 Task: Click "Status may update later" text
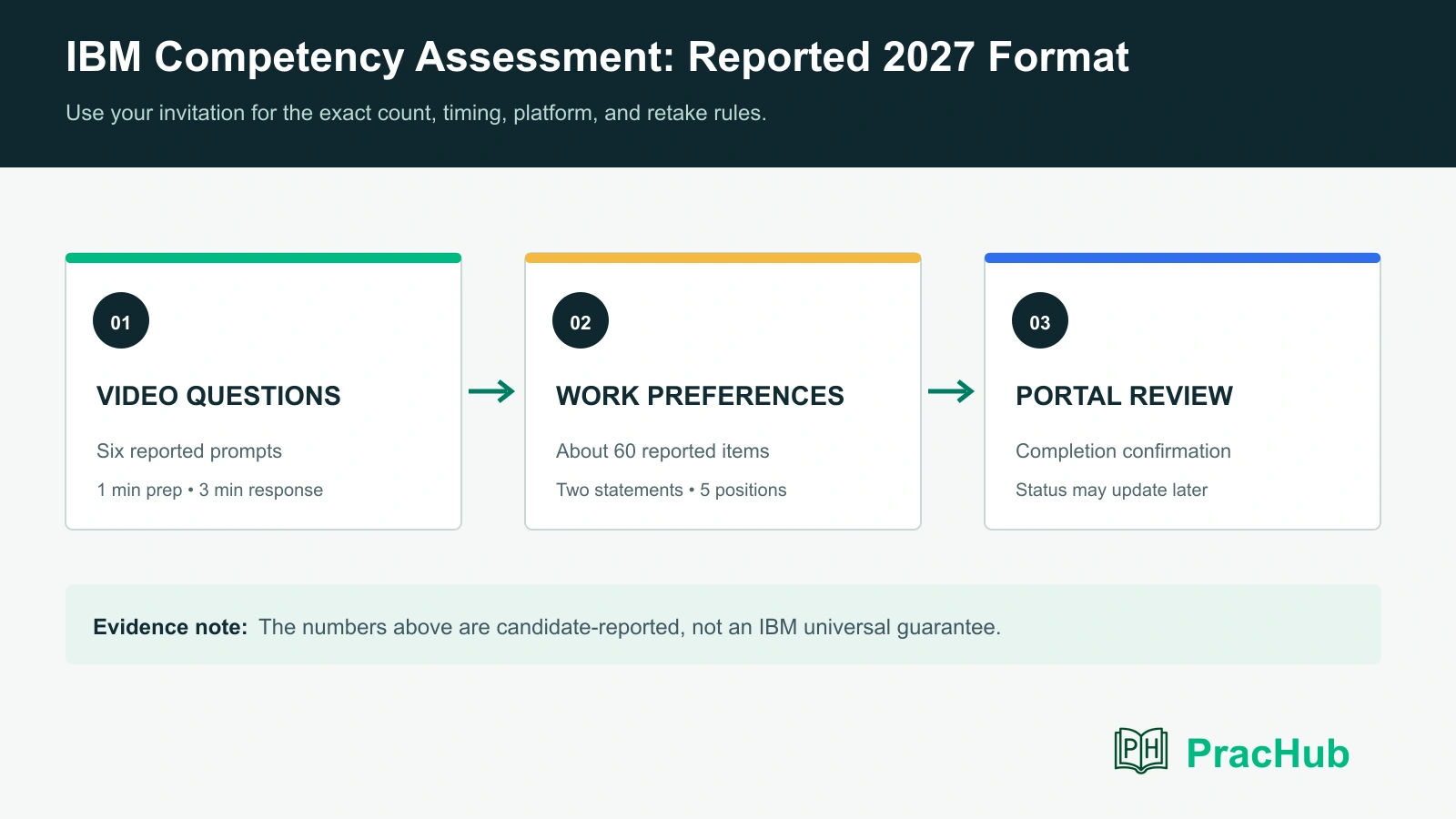tap(1111, 490)
